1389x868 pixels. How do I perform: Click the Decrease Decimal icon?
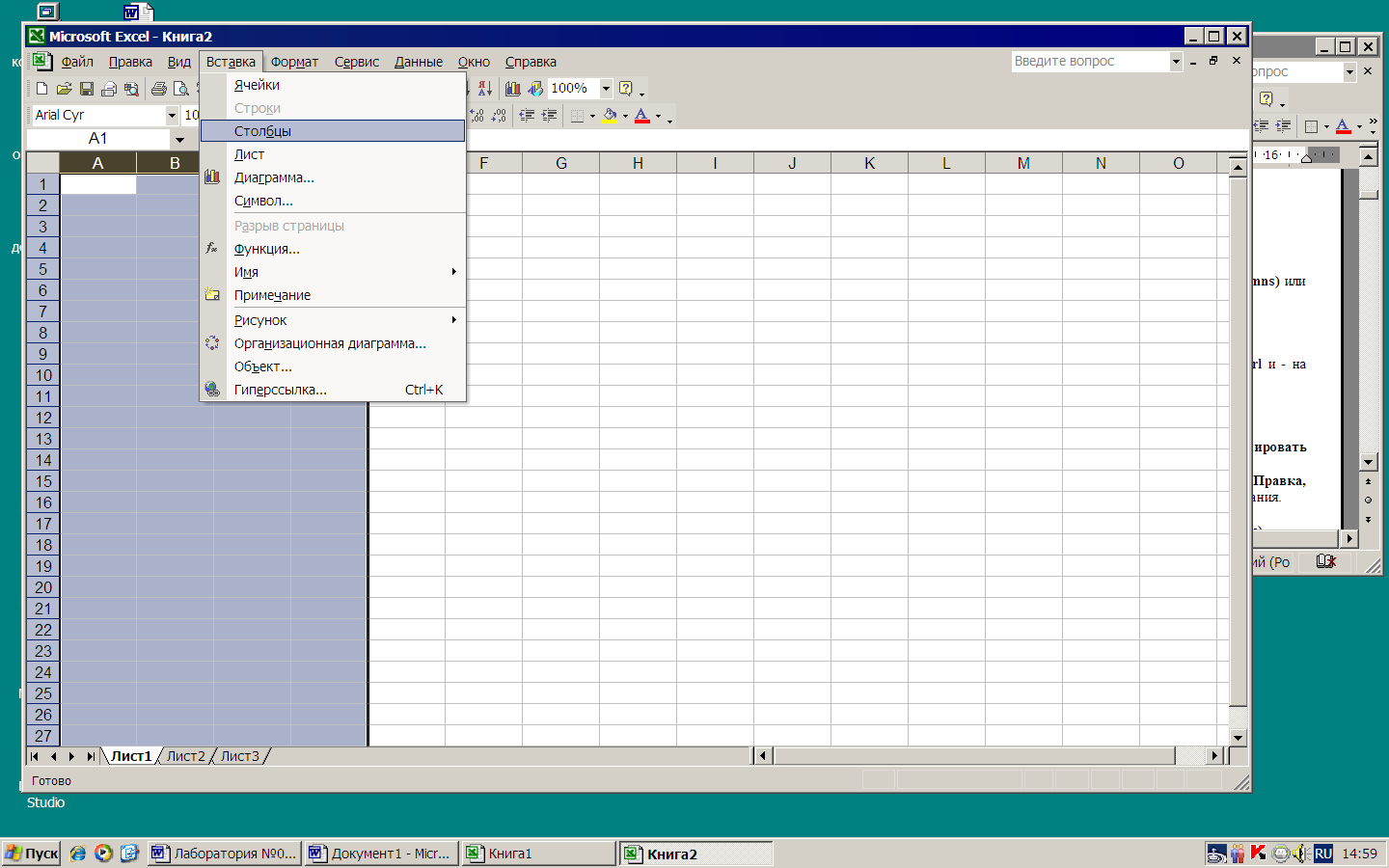tap(499, 116)
